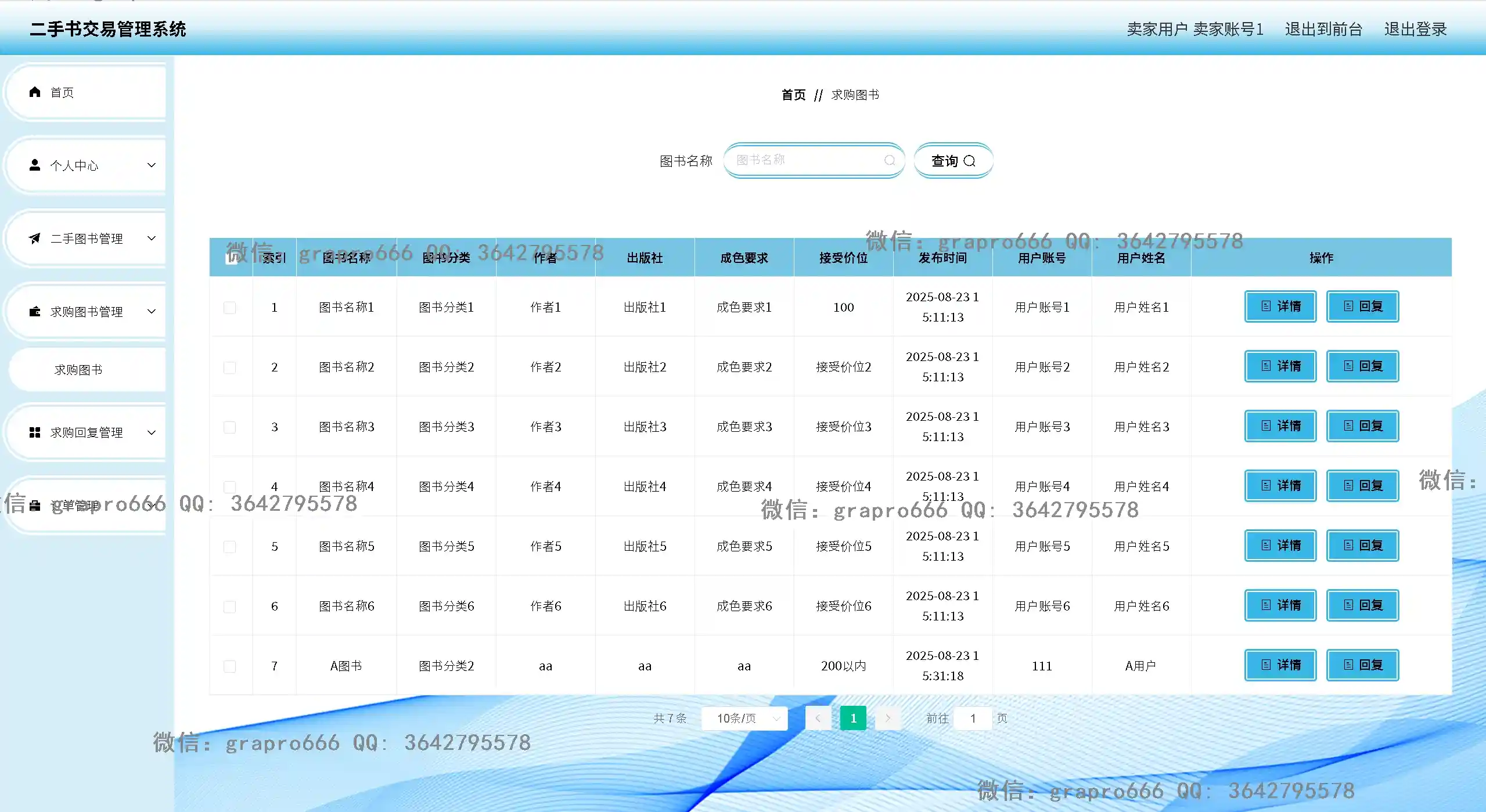Click the person icon beside 个人中心
The height and width of the screenshot is (812, 1486).
coord(35,165)
